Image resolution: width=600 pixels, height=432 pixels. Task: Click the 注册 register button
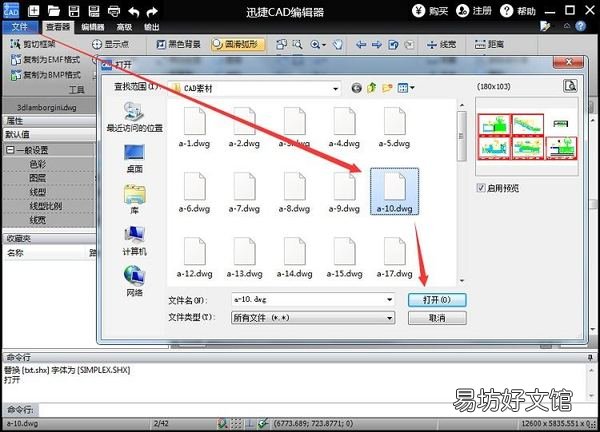[x=474, y=11]
